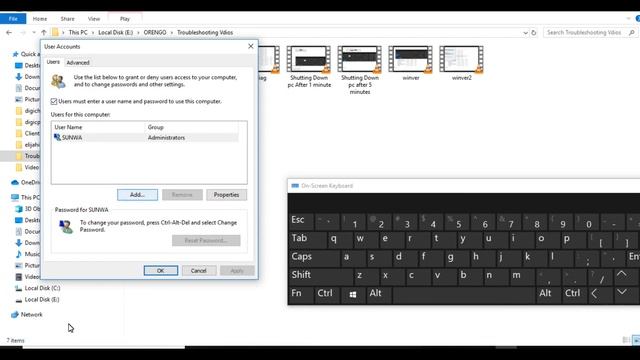This screenshot has height=360, width=640.
Task: Select the winver video thumbnail
Action: point(411,63)
